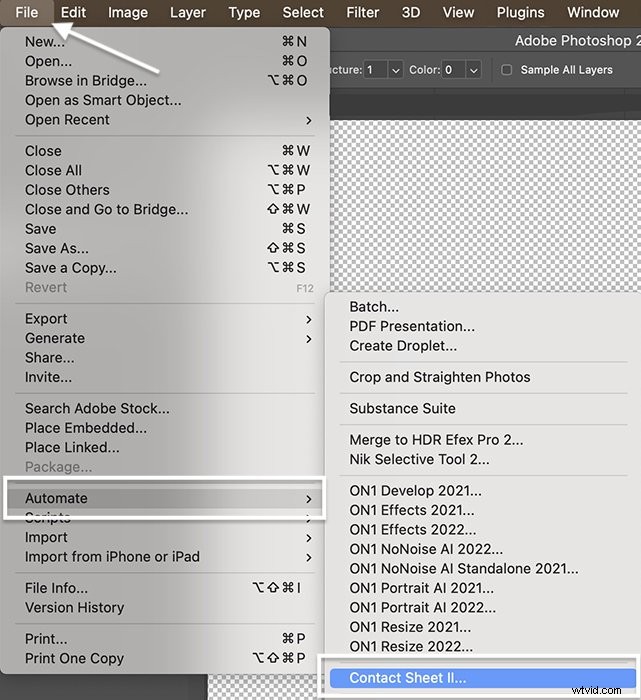The image size is (641, 700).
Task: Choose Print One Copy
Action: (75, 658)
